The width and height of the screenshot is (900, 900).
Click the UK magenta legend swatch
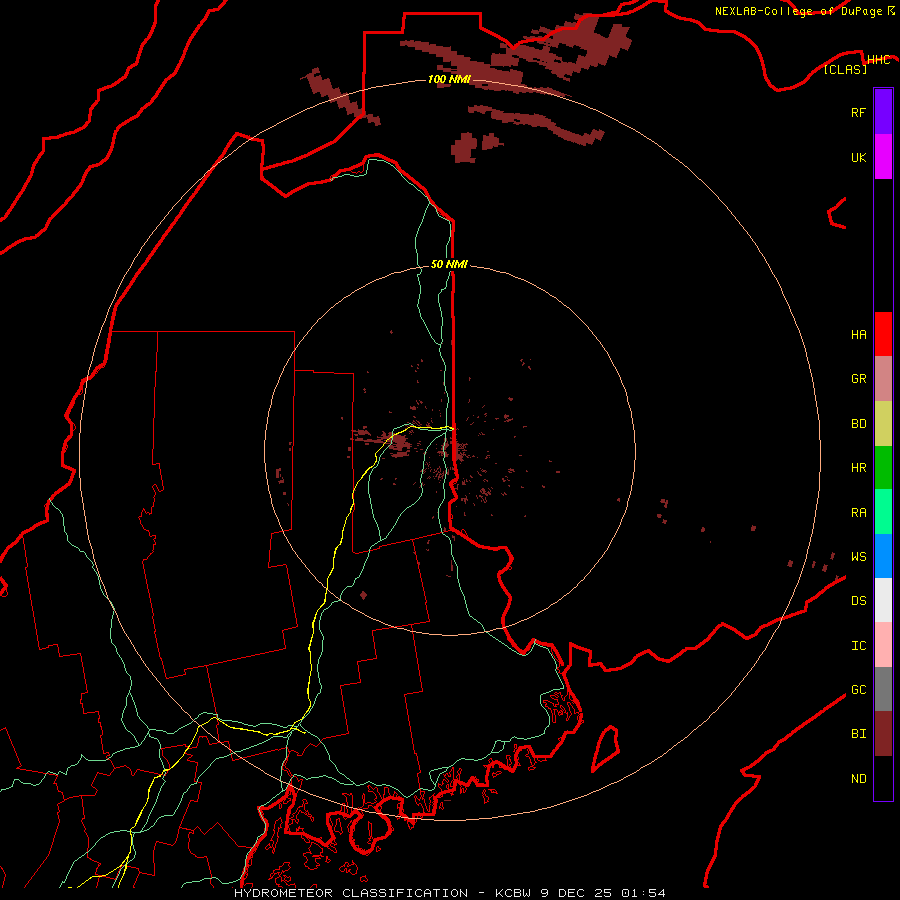pos(883,157)
